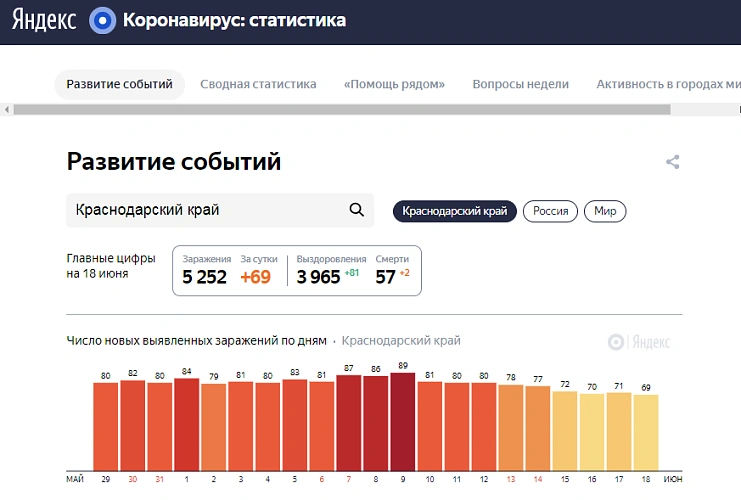Select the Россия region pill

550,211
